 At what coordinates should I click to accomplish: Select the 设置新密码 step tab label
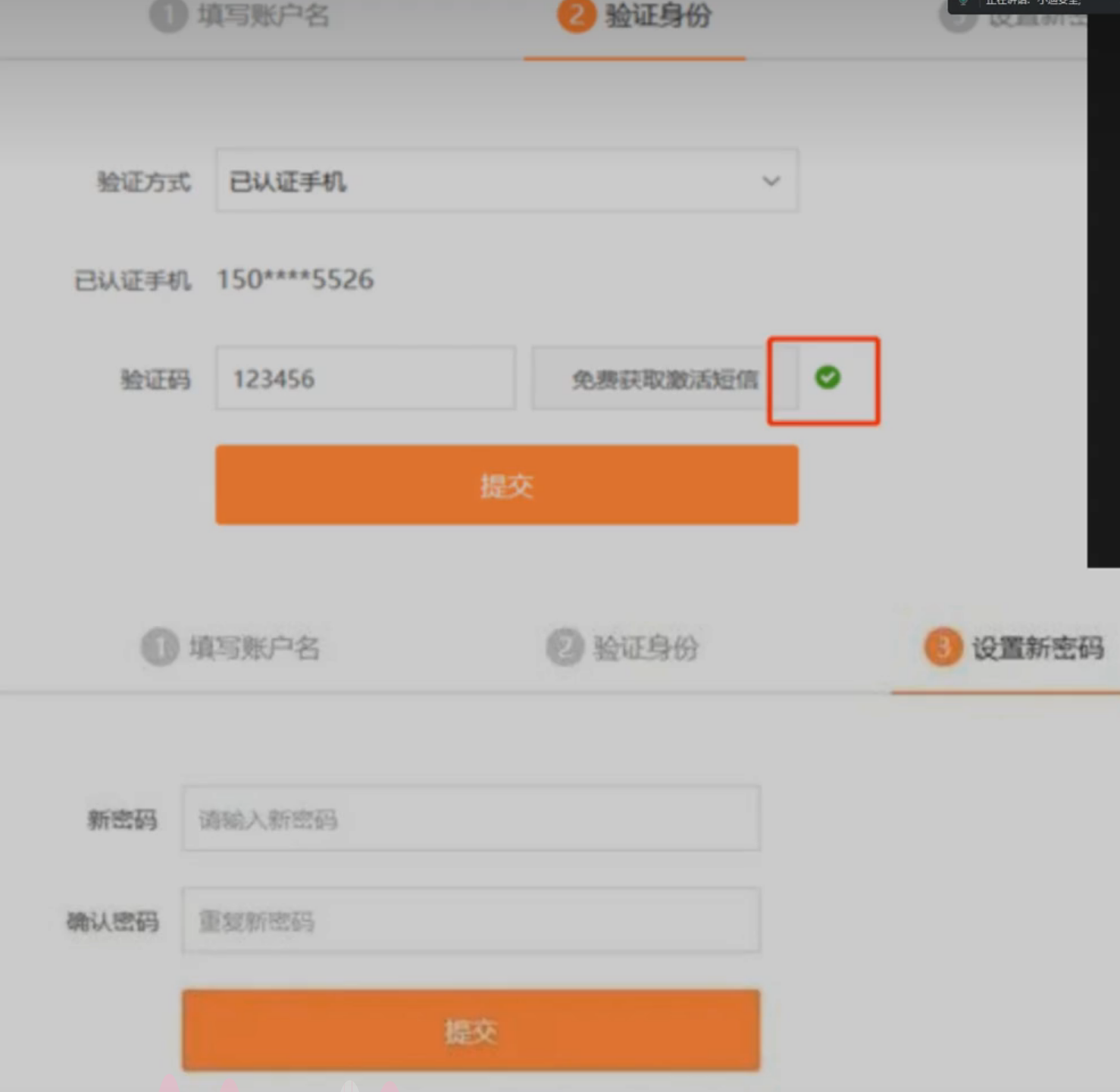[1037, 648]
